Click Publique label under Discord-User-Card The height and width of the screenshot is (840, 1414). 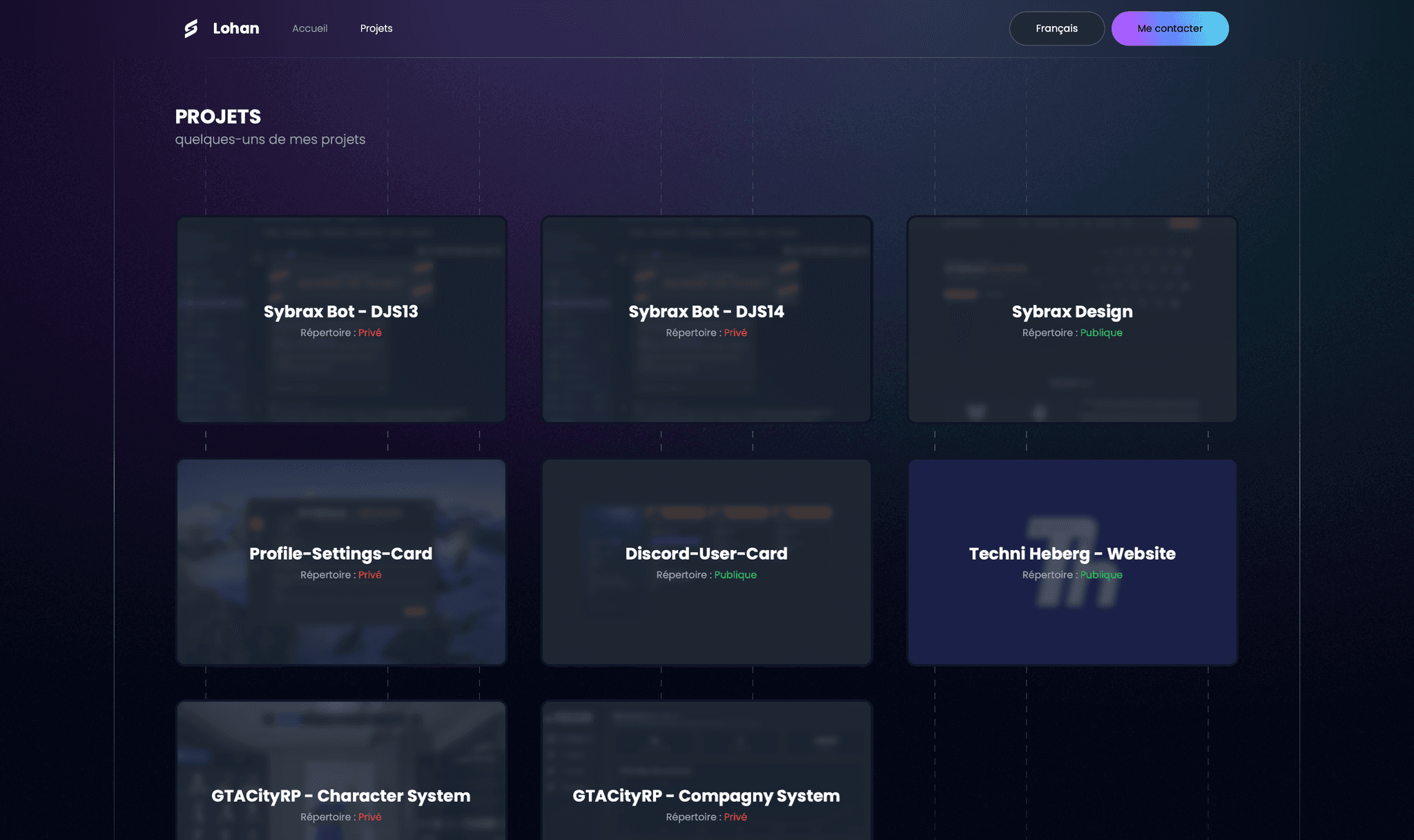[735, 575]
